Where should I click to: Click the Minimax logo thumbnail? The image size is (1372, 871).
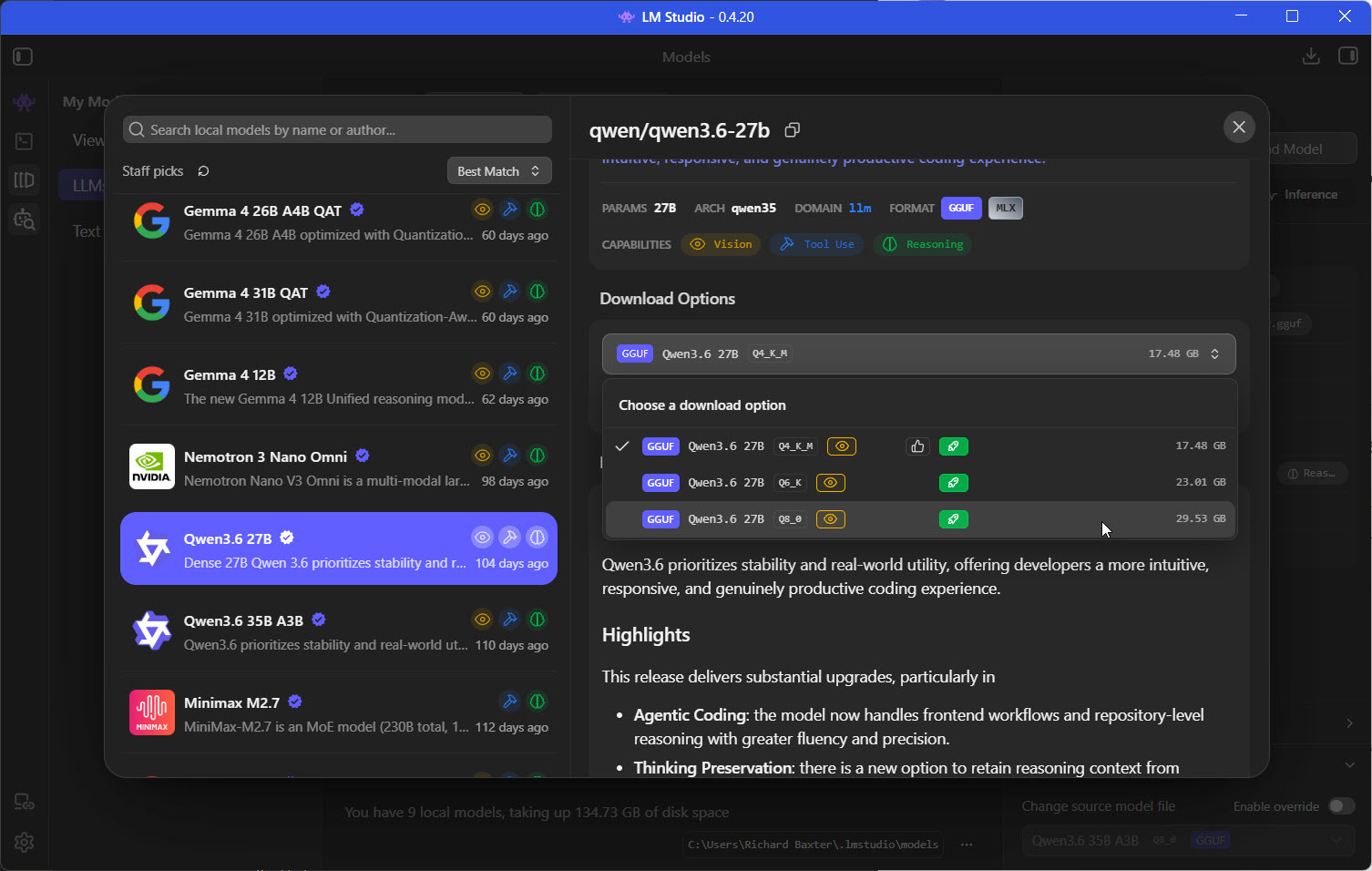[152, 712]
